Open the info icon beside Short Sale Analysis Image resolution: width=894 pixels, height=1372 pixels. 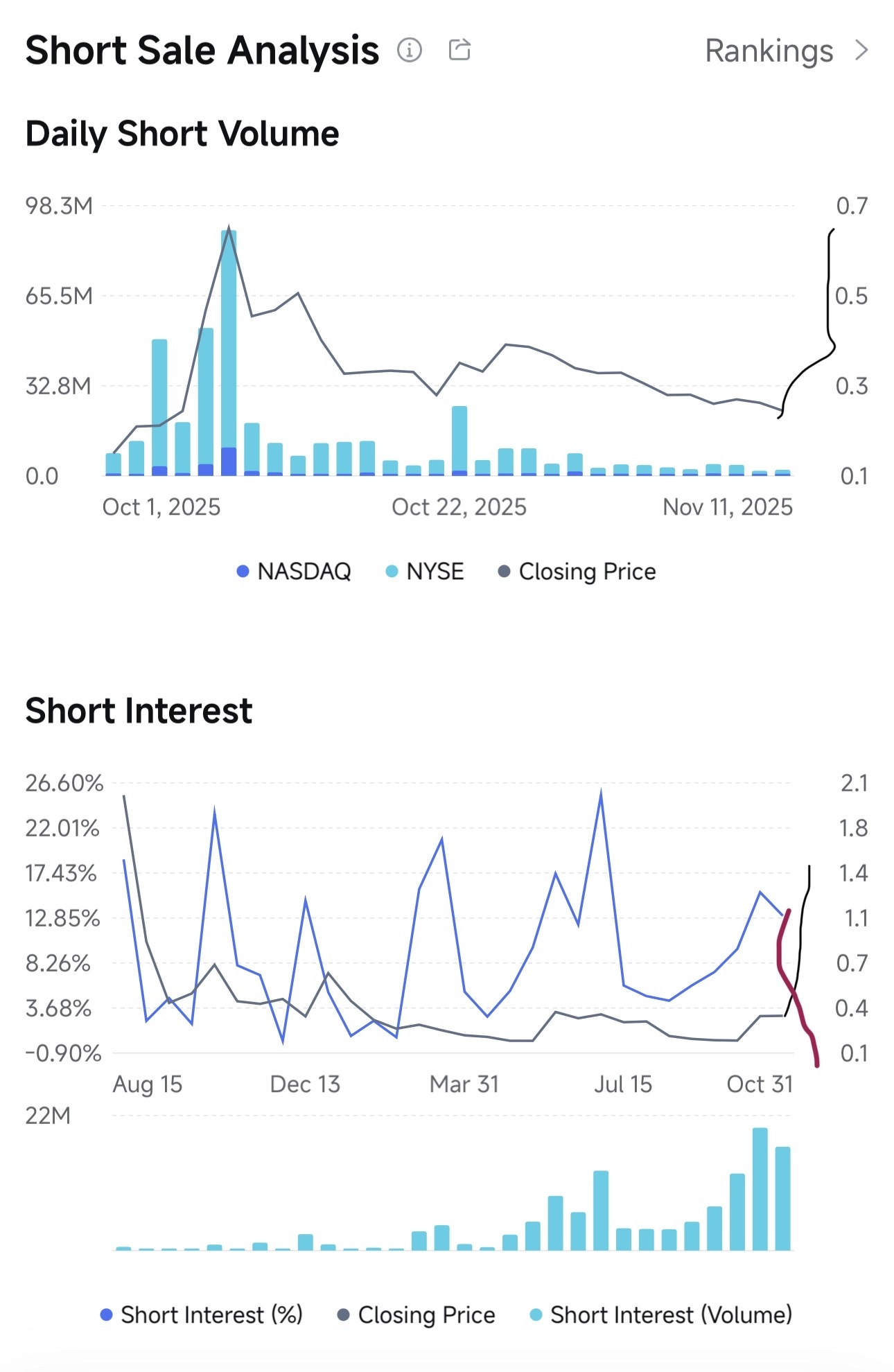[x=410, y=50]
